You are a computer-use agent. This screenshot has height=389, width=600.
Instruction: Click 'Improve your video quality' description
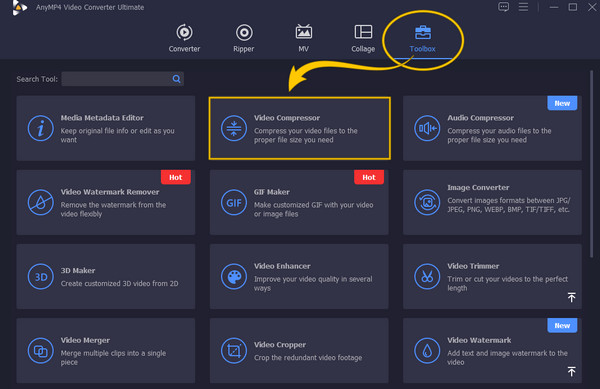[x=313, y=283]
